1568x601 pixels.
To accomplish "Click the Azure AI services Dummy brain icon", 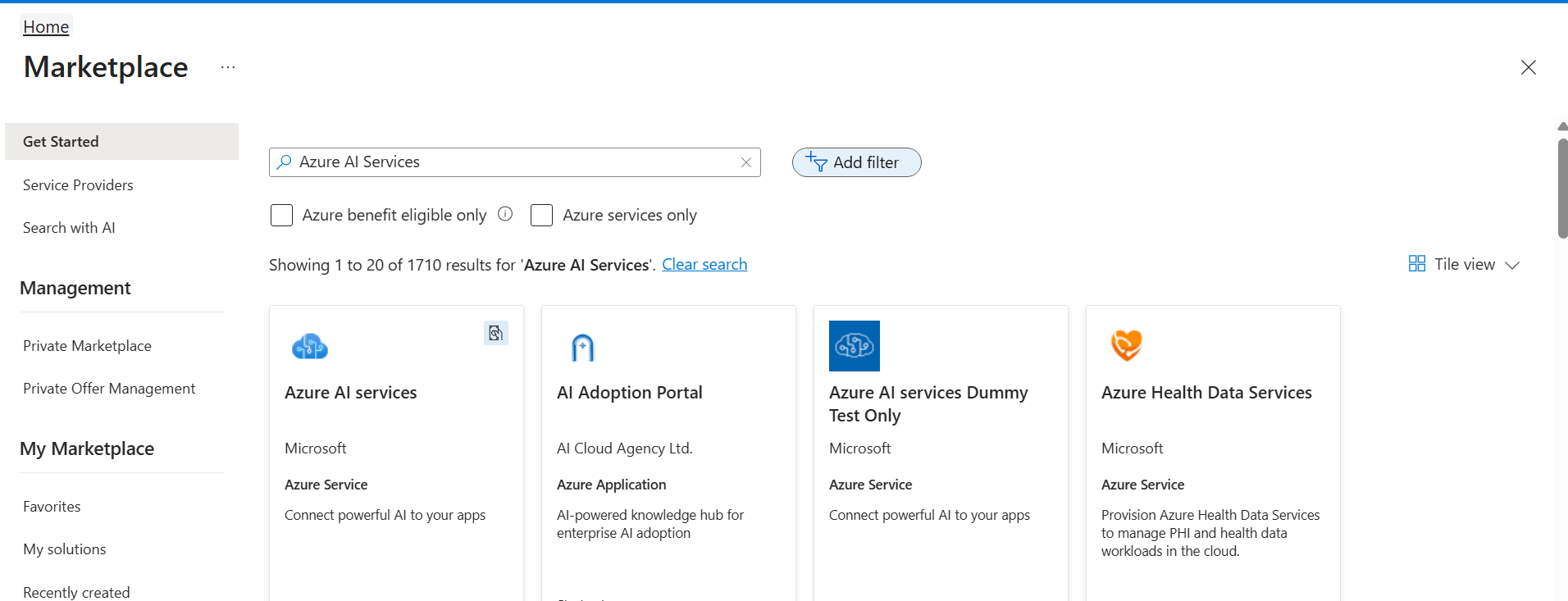I will coord(855,346).
